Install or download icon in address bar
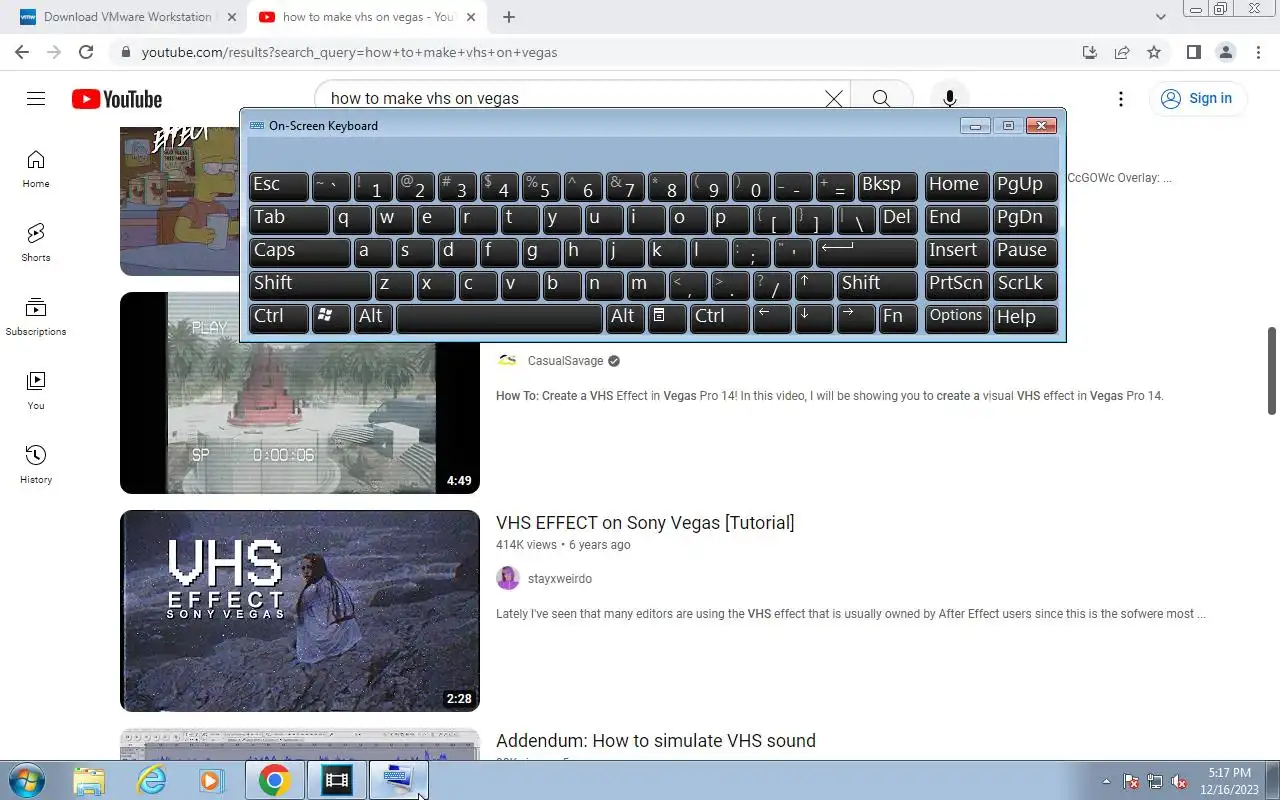The height and width of the screenshot is (800, 1280). point(1090,52)
